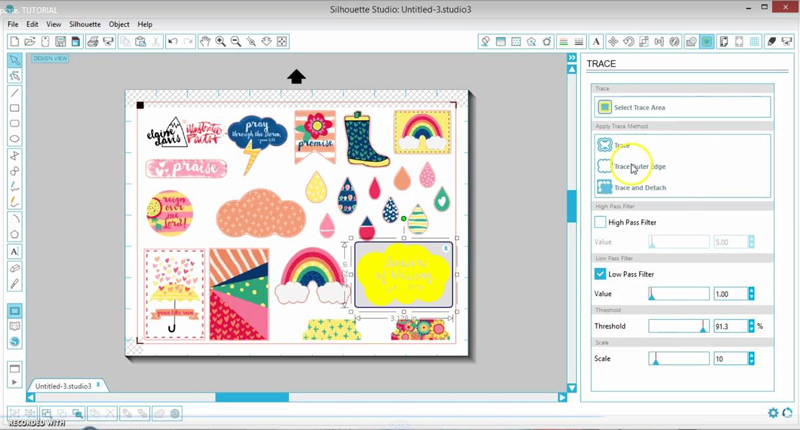Click the Threshold value field 91.3
Image resolution: width=800 pixels, height=430 pixels.
[x=730, y=326]
